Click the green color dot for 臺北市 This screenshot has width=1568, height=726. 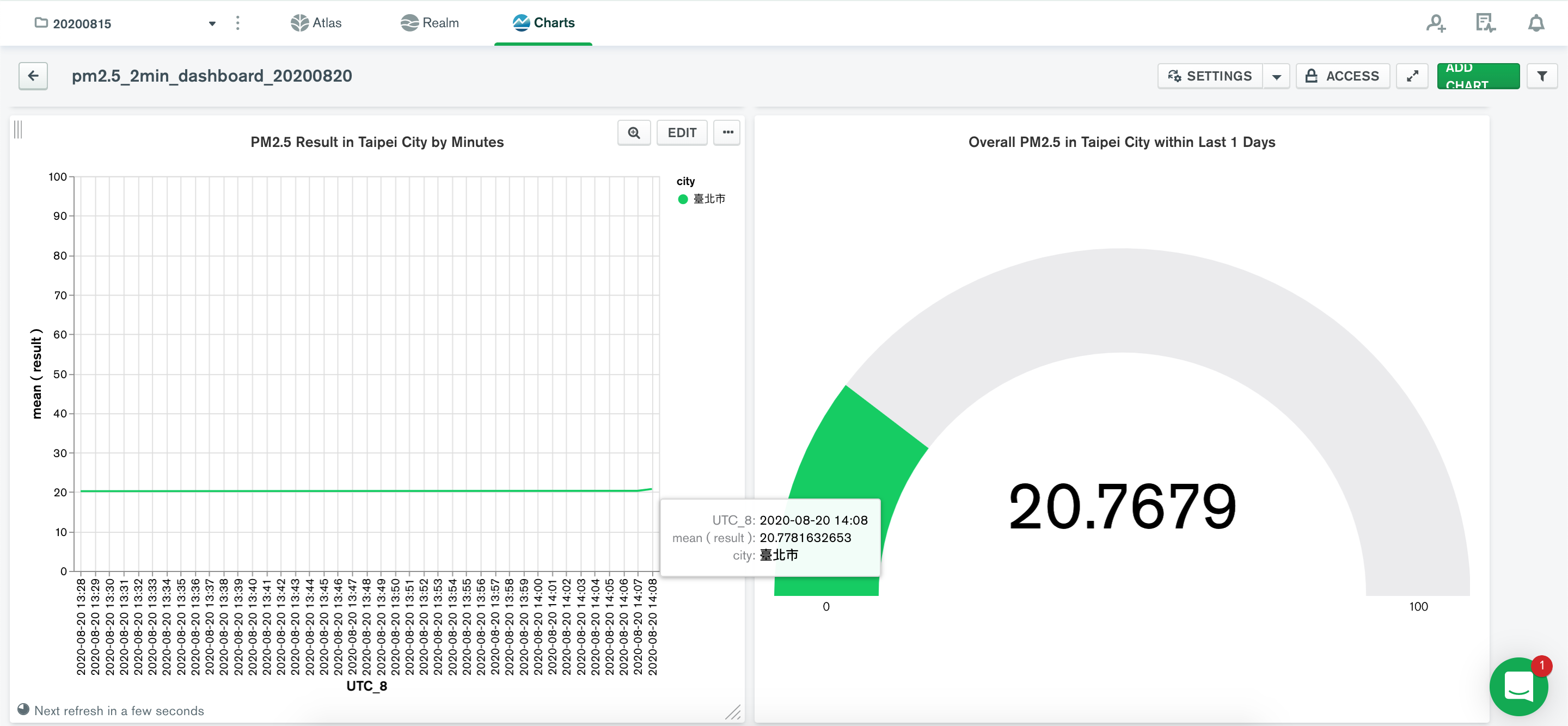[x=683, y=199]
